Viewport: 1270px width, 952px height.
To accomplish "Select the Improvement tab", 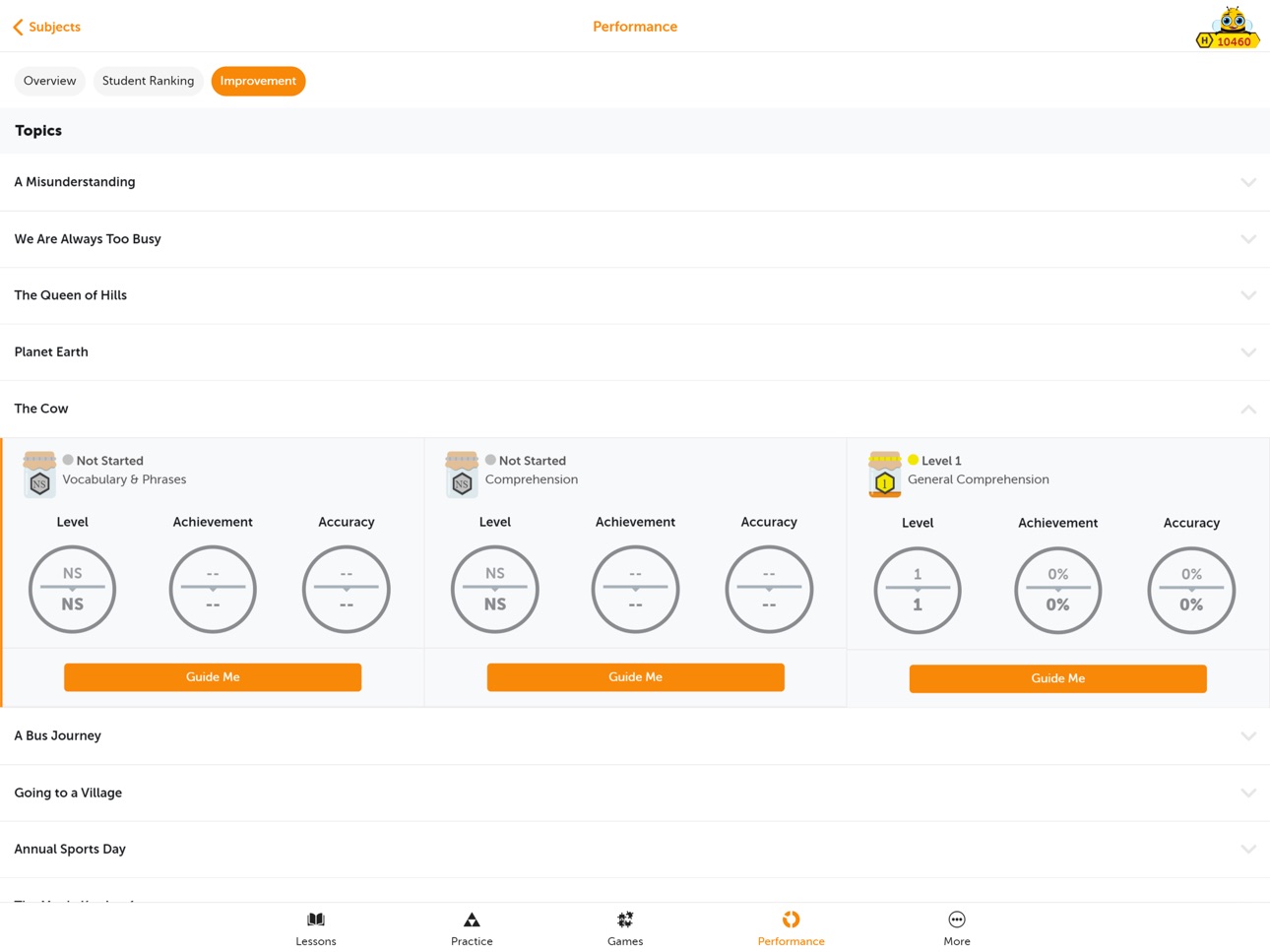I will (258, 81).
